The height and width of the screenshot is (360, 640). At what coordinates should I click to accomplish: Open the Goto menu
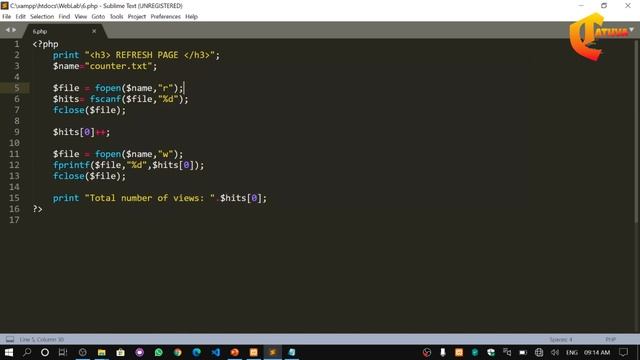tap(98, 17)
